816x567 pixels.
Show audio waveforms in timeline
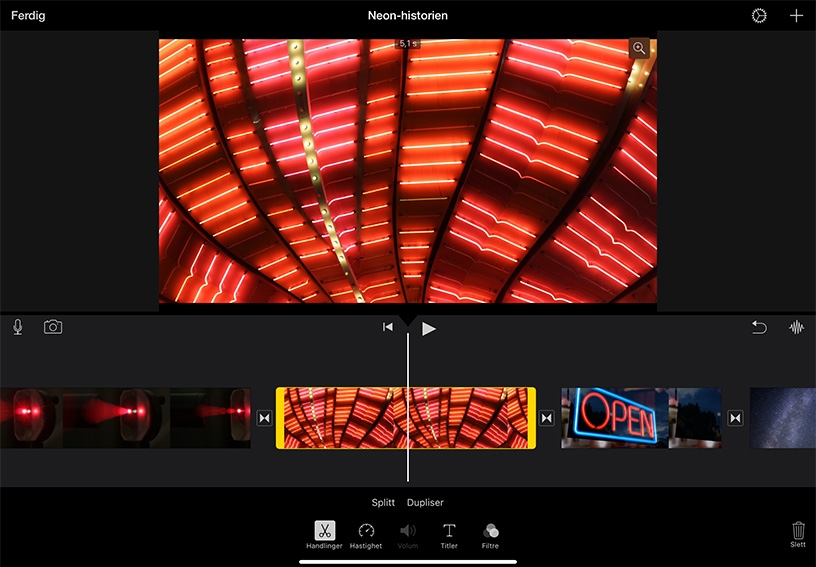pos(796,327)
